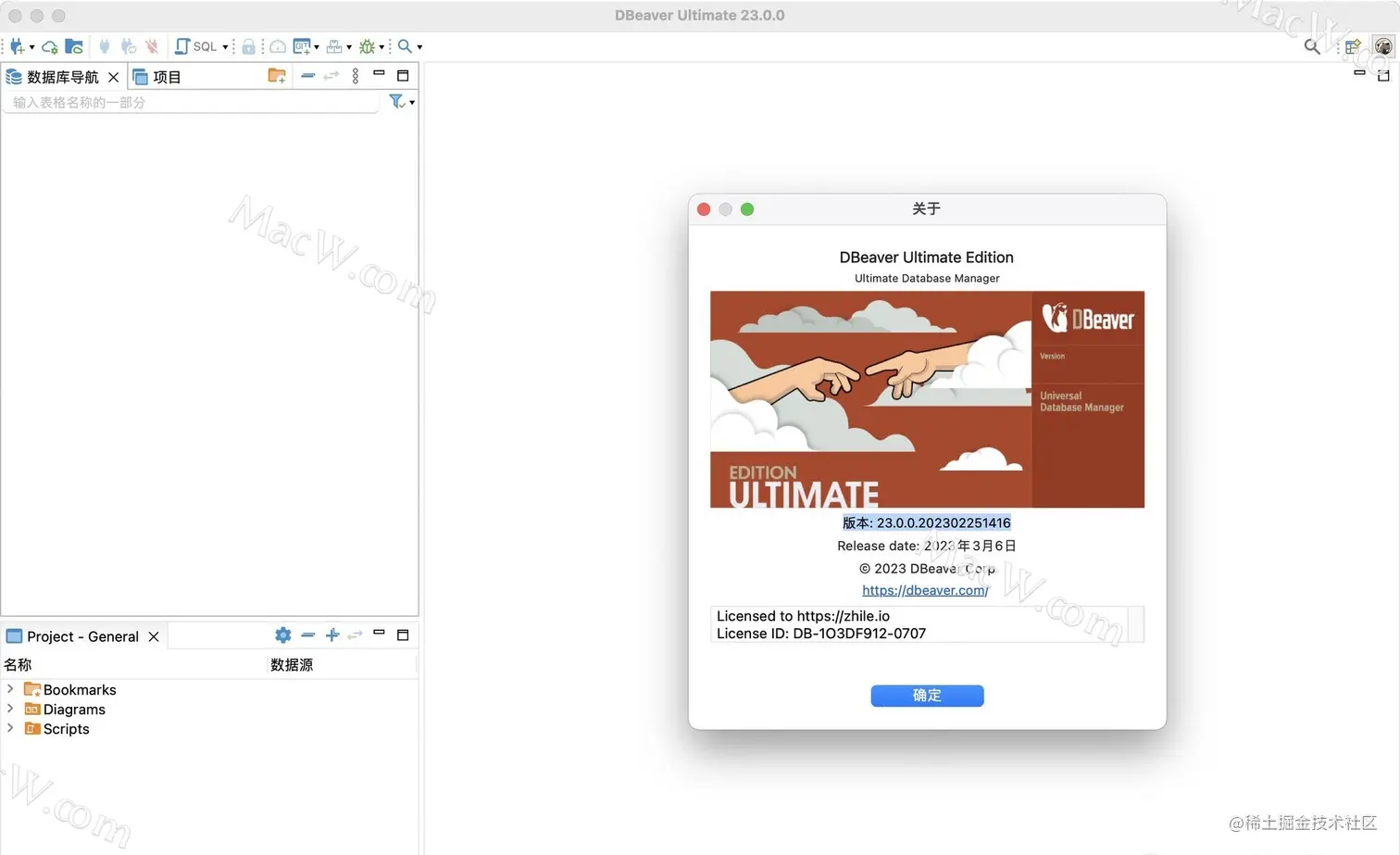1400x855 pixels.
Task: Minimize the editor area at top right
Action: tap(1359, 72)
